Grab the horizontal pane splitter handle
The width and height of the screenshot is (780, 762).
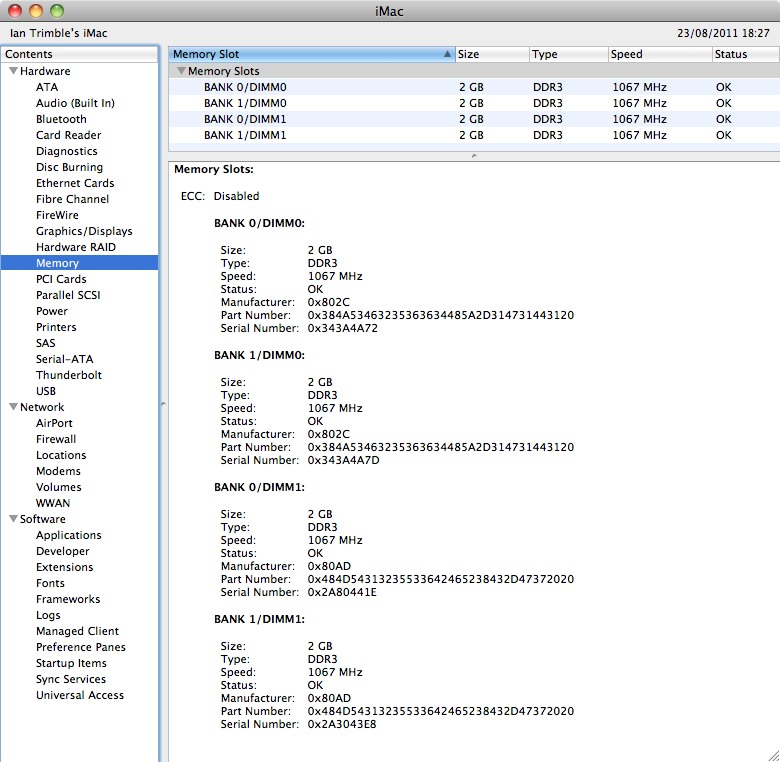[x=474, y=156]
